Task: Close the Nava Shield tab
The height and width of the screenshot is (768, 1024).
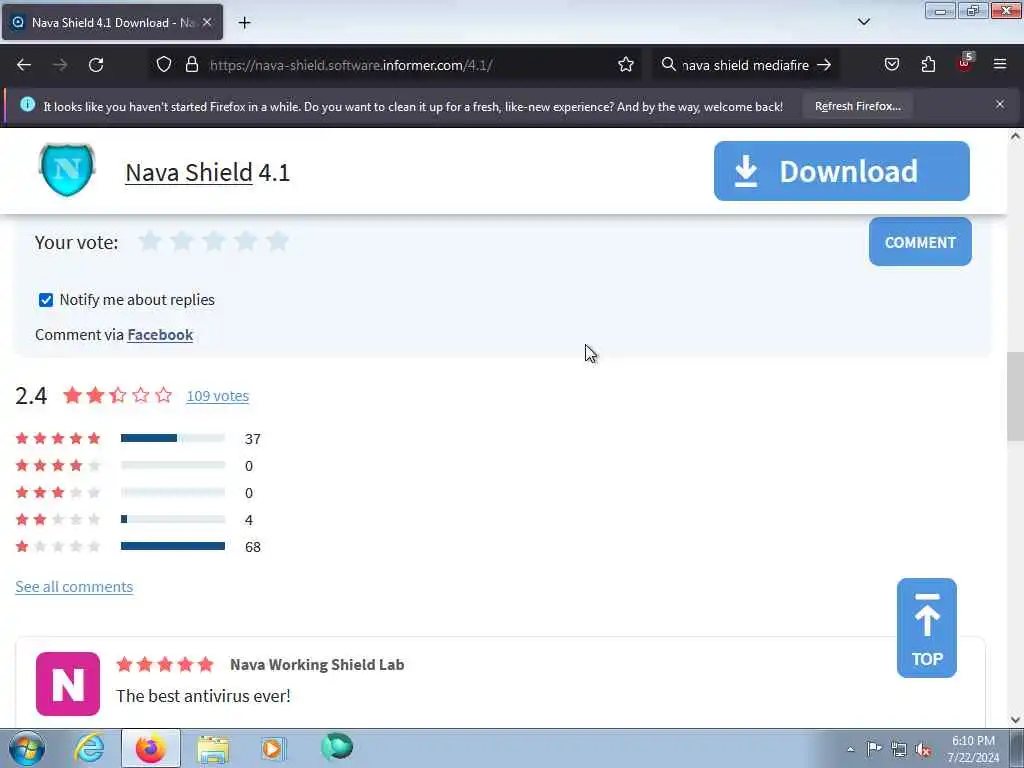Action: tap(207, 22)
